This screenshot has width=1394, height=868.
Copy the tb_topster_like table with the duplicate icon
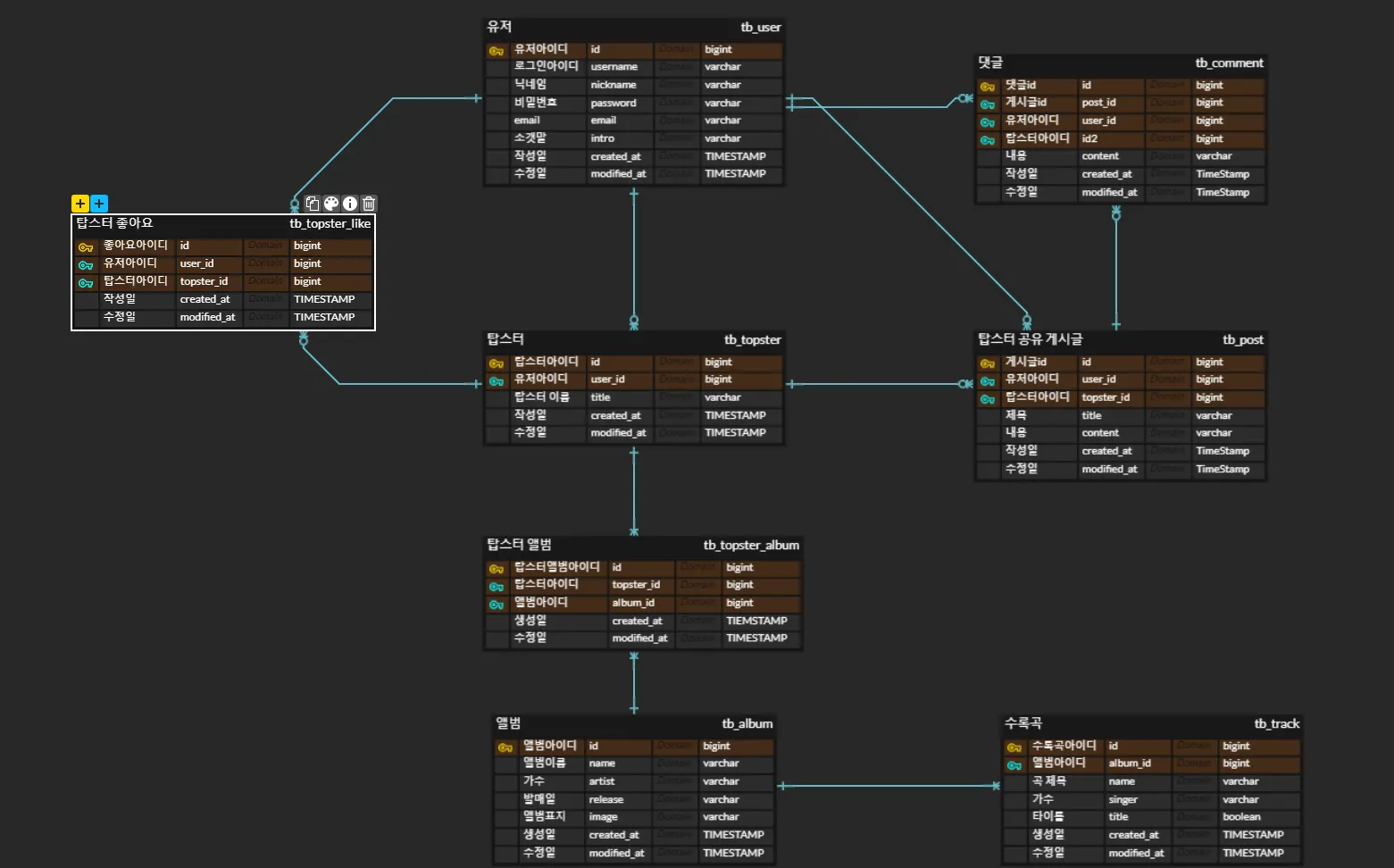[x=313, y=204]
